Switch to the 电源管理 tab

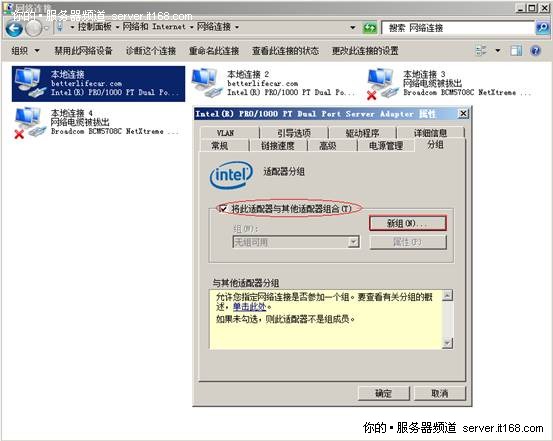tap(386, 146)
